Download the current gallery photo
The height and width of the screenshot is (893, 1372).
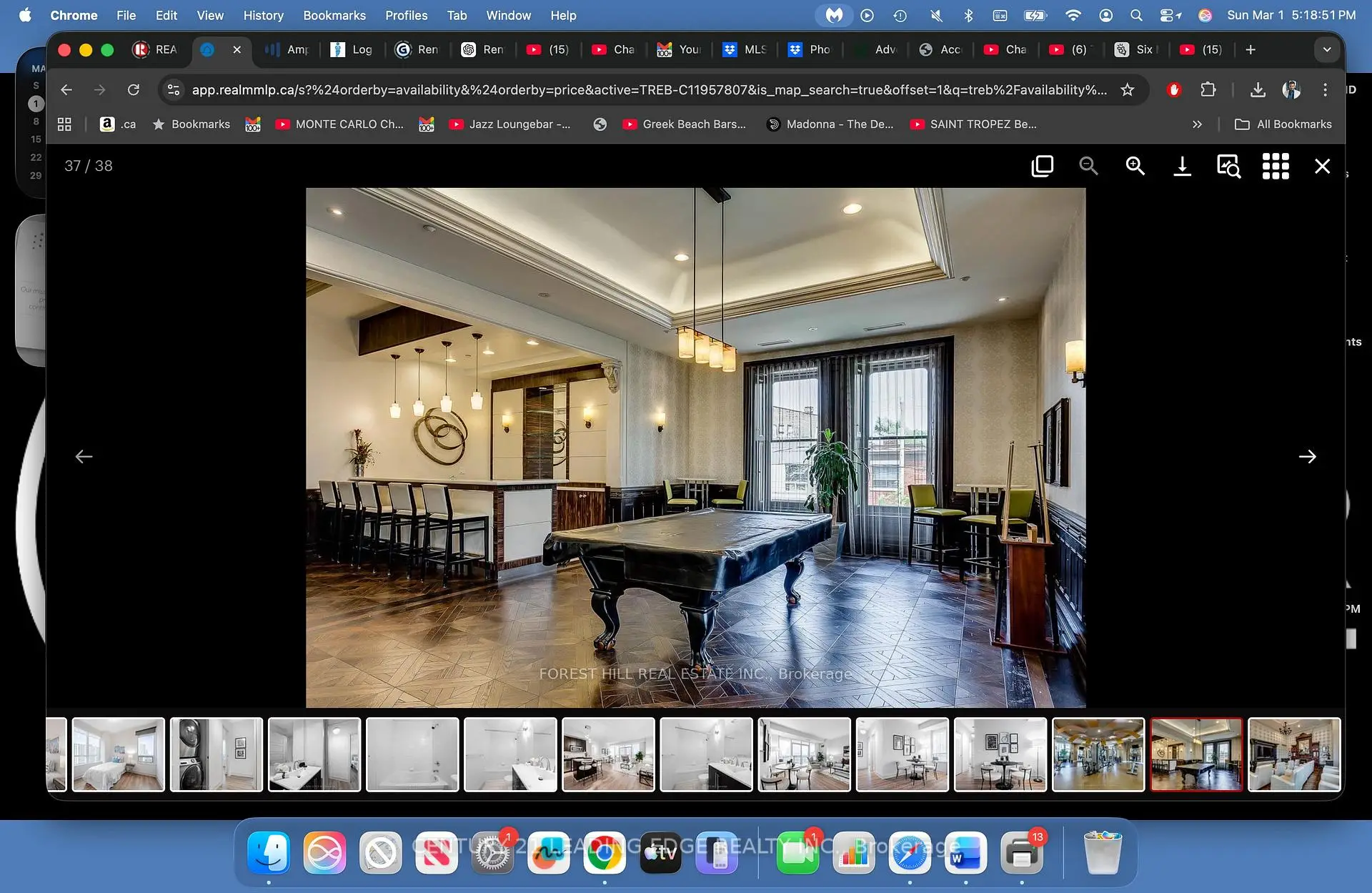tap(1182, 166)
